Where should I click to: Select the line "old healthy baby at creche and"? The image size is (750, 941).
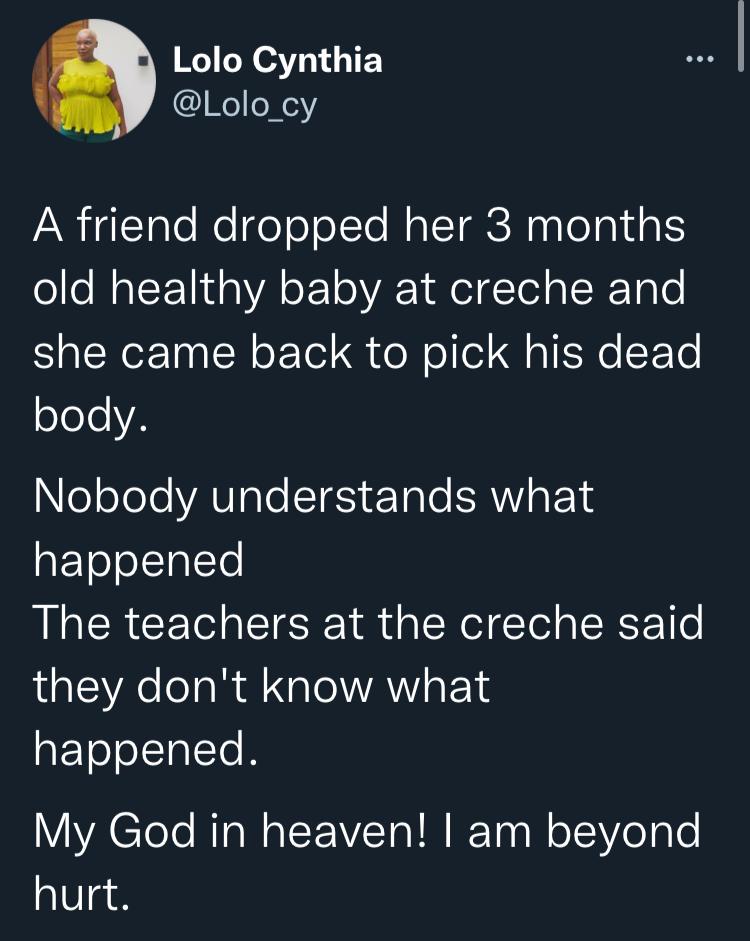point(359,290)
